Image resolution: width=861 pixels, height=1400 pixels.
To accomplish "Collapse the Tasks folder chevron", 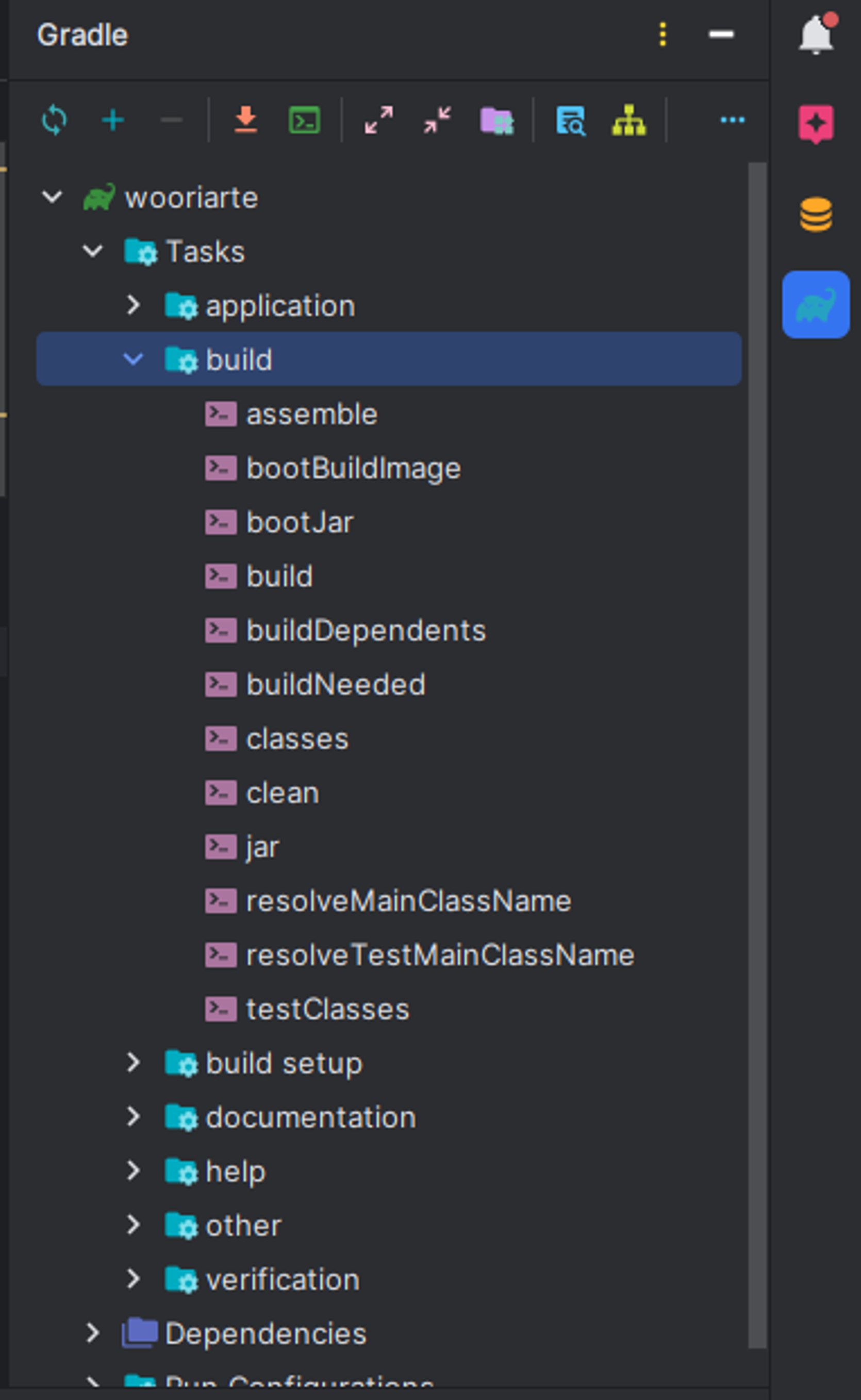I will click(x=93, y=251).
